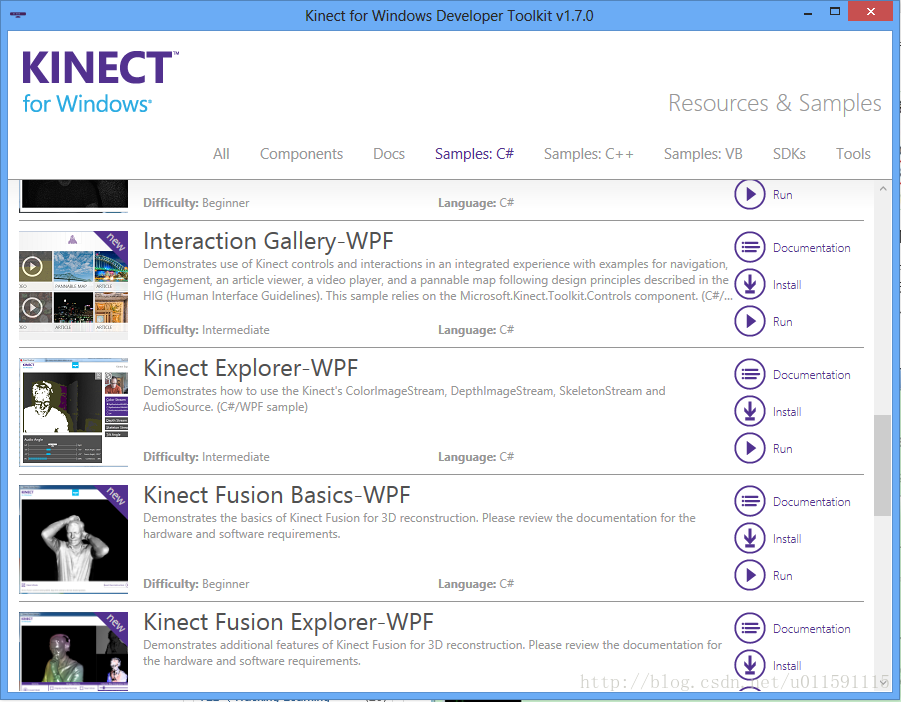
Task: Click Run play icon for Kinect Fusion Basics-WPF
Action: click(749, 574)
